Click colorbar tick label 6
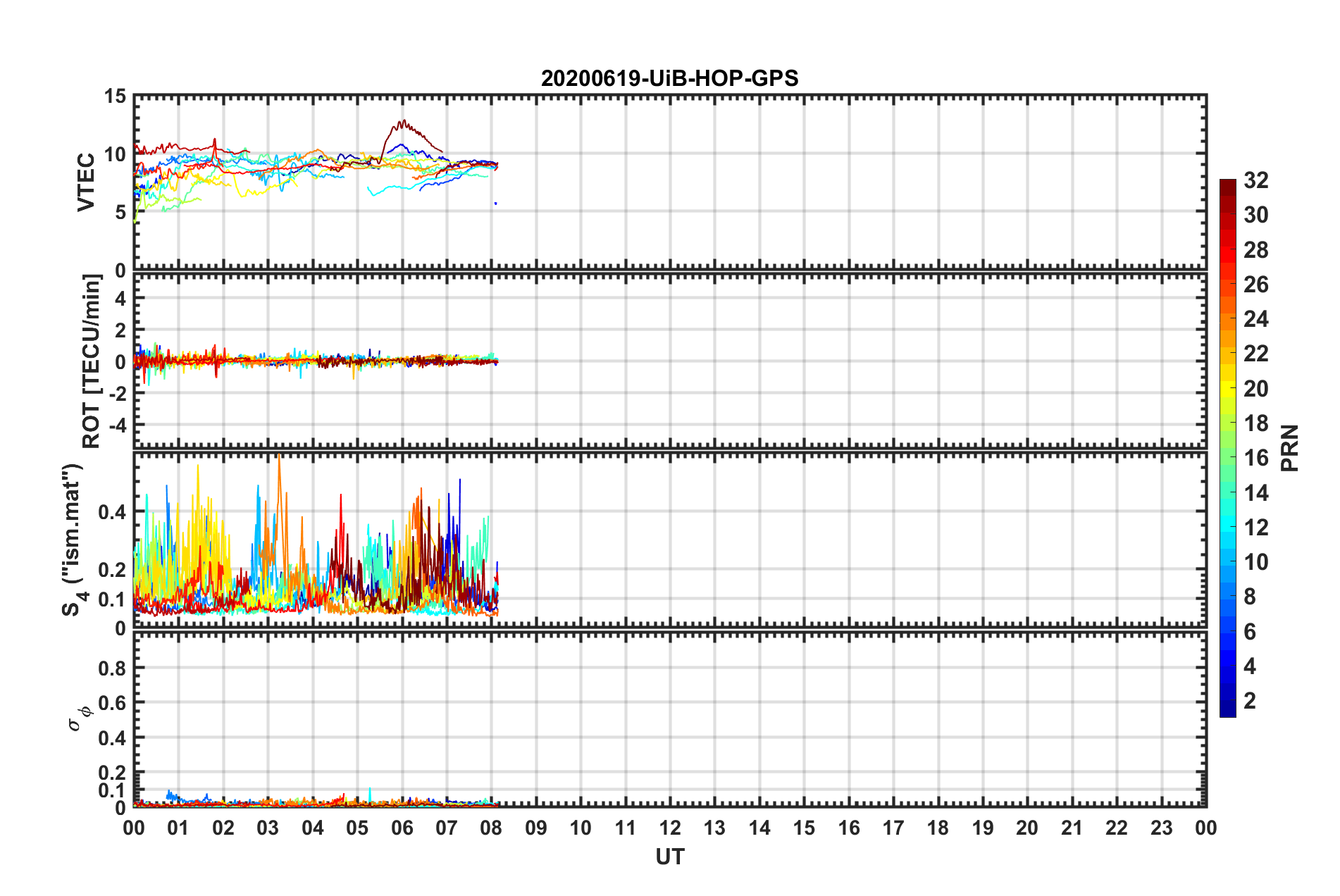The width and height of the screenshot is (1340, 896). coord(1250,631)
